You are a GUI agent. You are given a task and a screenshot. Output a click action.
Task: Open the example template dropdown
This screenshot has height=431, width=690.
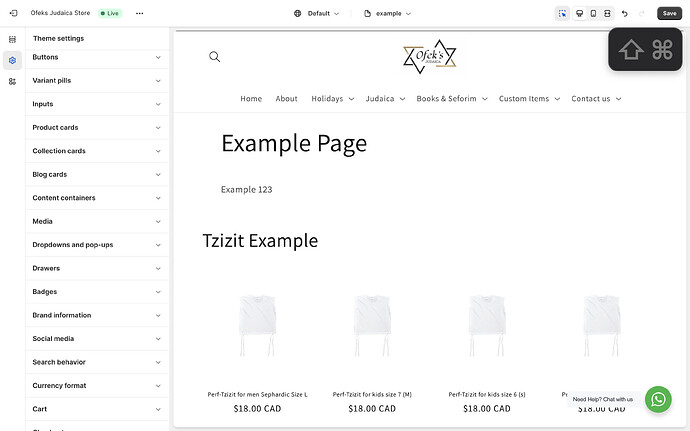point(388,13)
